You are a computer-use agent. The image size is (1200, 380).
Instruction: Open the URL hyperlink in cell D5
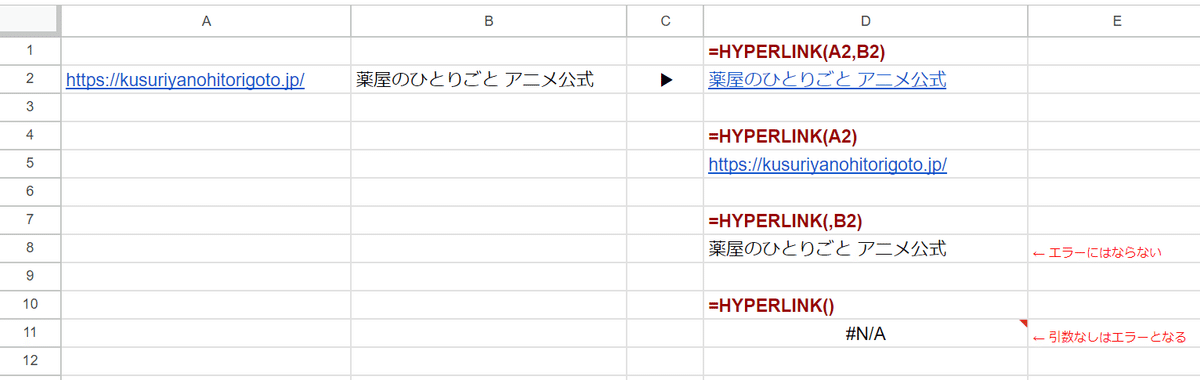[827, 165]
